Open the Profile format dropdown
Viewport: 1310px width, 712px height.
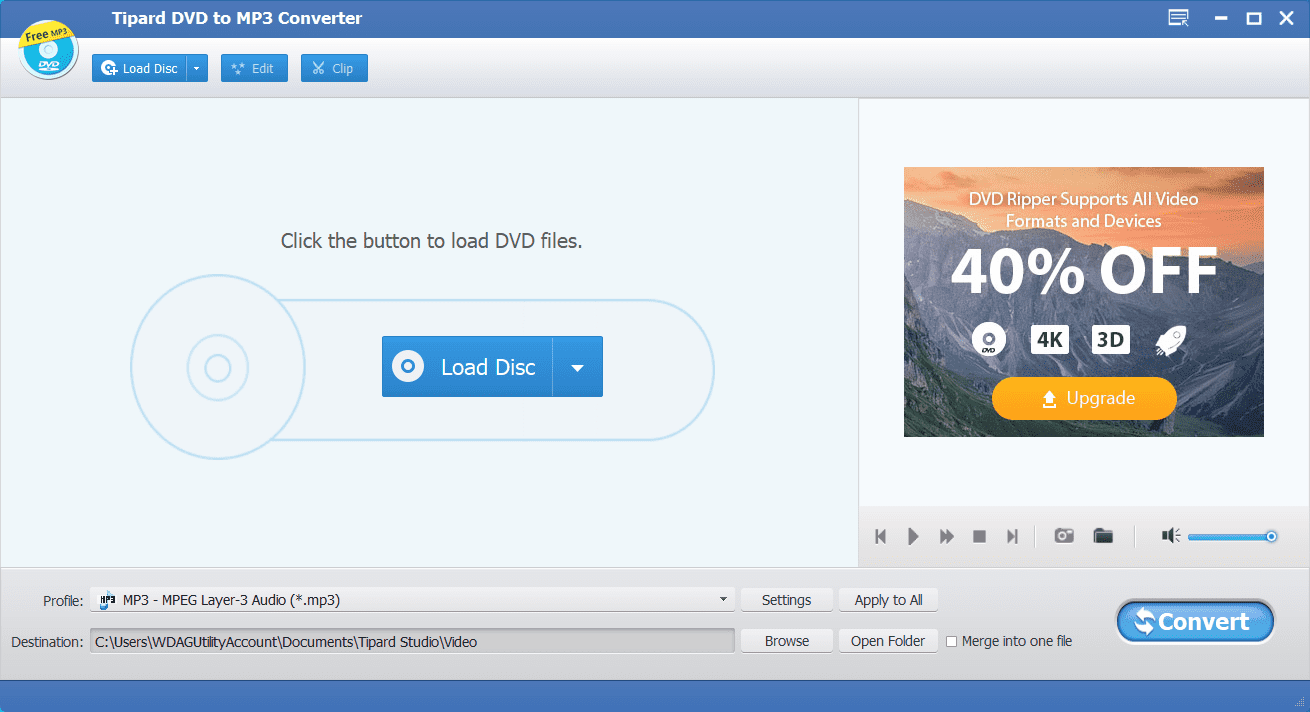(412, 600)
